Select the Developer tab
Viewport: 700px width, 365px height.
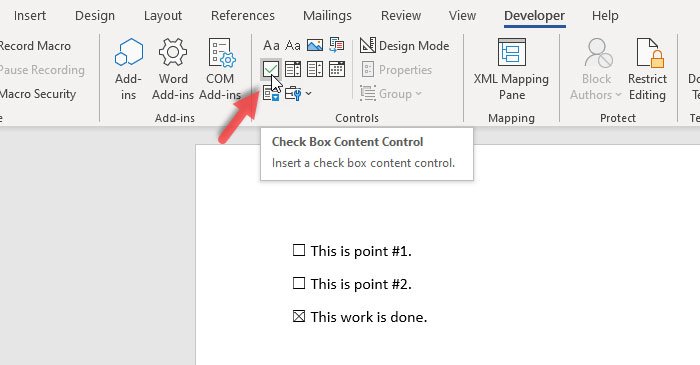point(534,16)
